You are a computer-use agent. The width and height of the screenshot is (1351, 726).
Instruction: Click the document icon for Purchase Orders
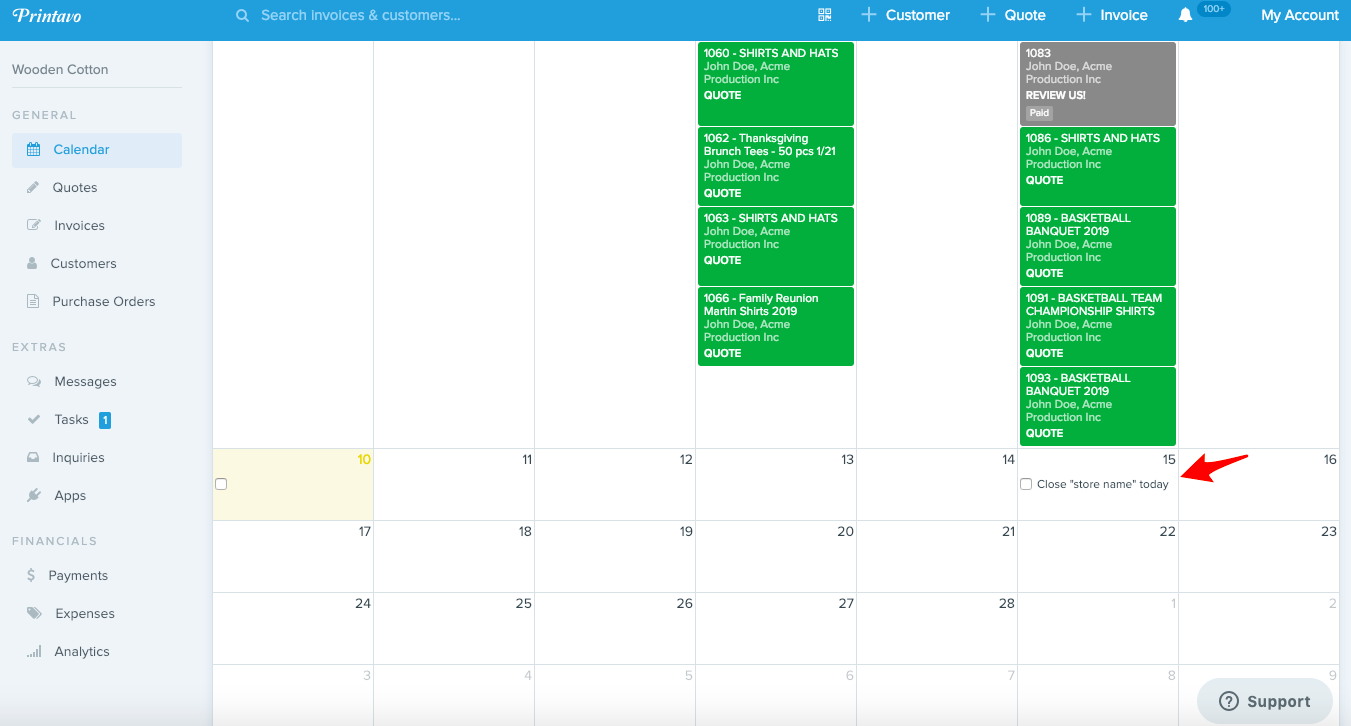[x=33, y=302]
